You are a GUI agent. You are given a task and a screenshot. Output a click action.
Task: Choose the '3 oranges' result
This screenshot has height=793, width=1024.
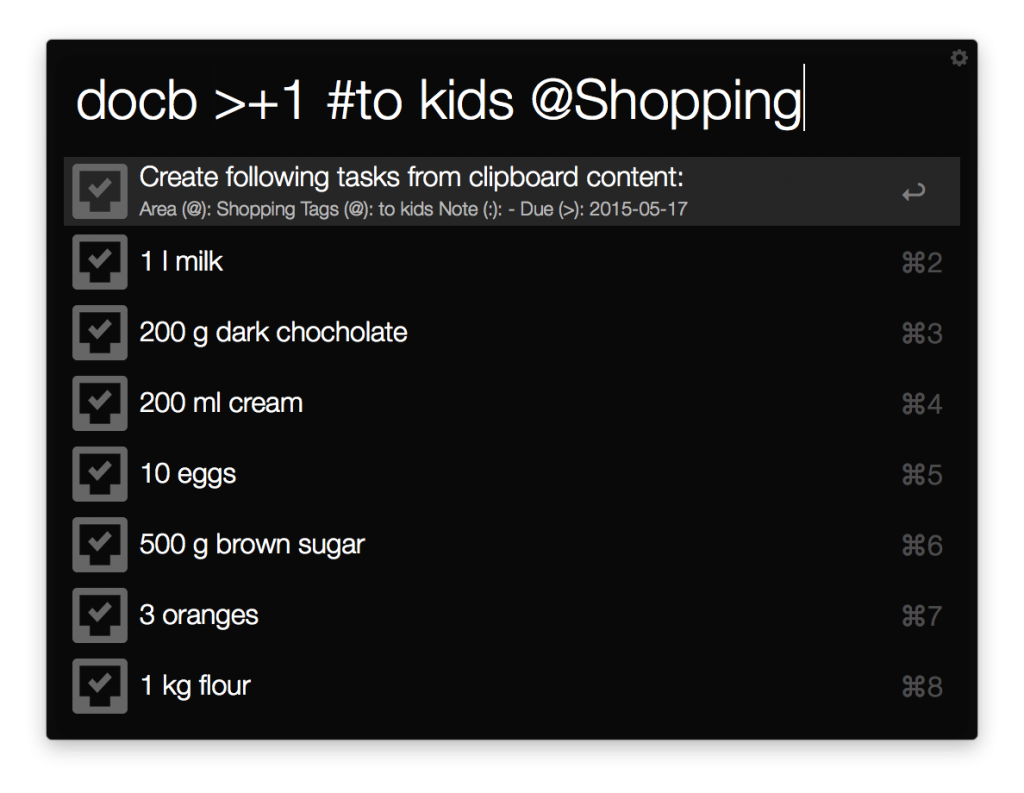click(x=199, y=615)
